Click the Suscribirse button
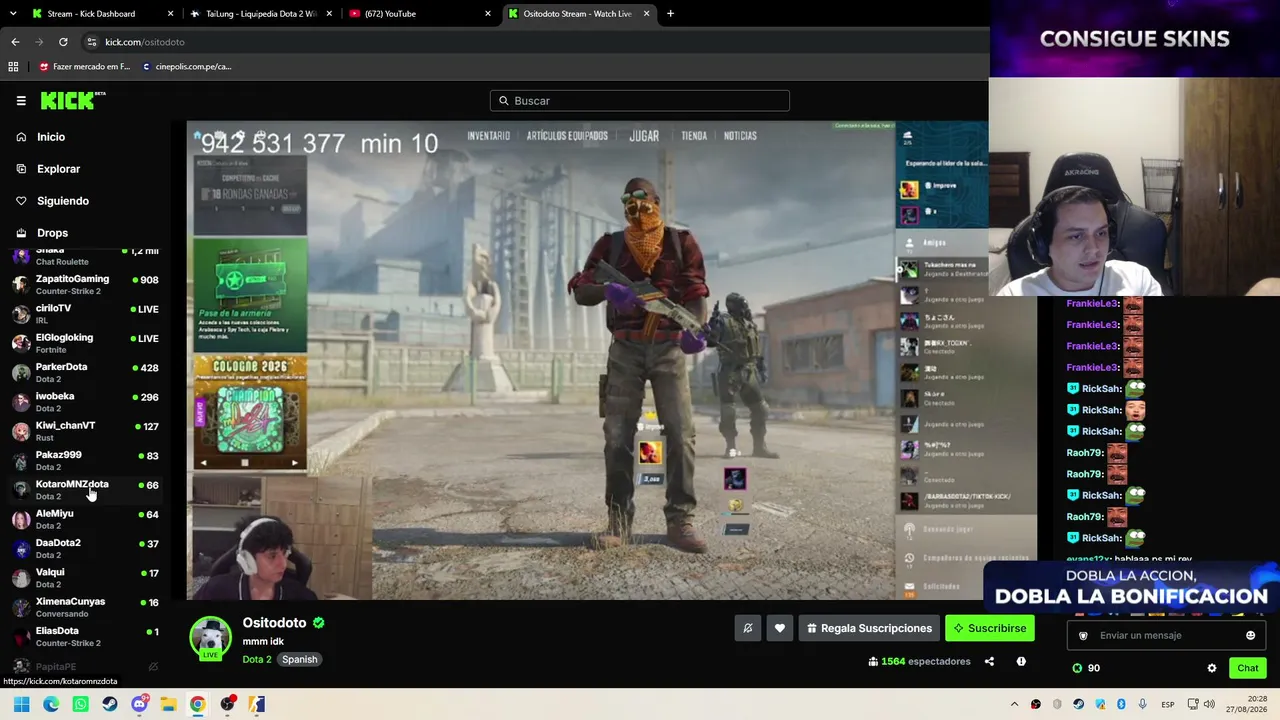Viewport: 1280px width, 720px height. pos(990,628)
